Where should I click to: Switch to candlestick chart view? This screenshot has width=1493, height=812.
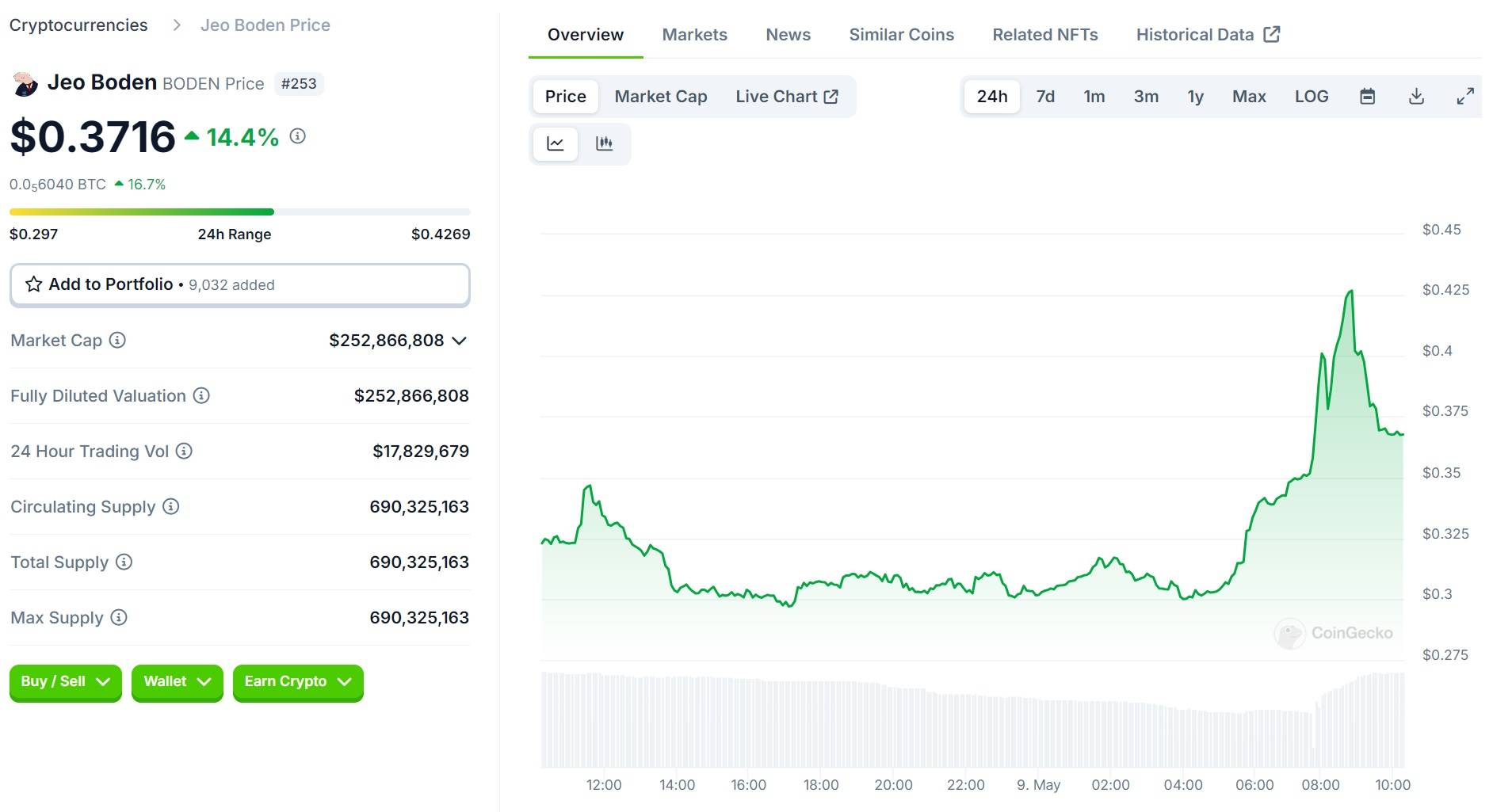tap(605, 143)
